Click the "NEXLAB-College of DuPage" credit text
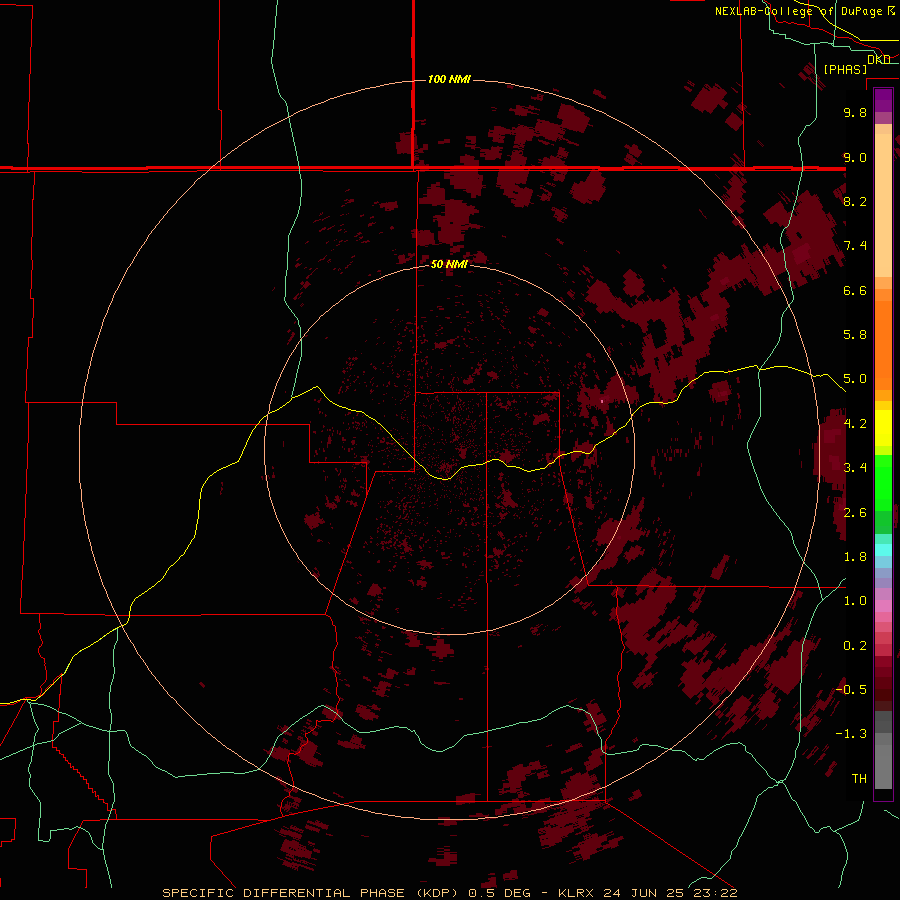 pos(800,11)
